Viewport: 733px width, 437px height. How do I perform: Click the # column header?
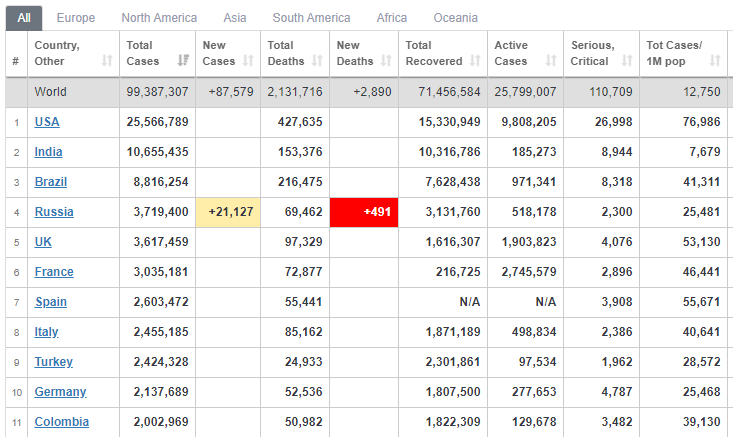point(16,54)
